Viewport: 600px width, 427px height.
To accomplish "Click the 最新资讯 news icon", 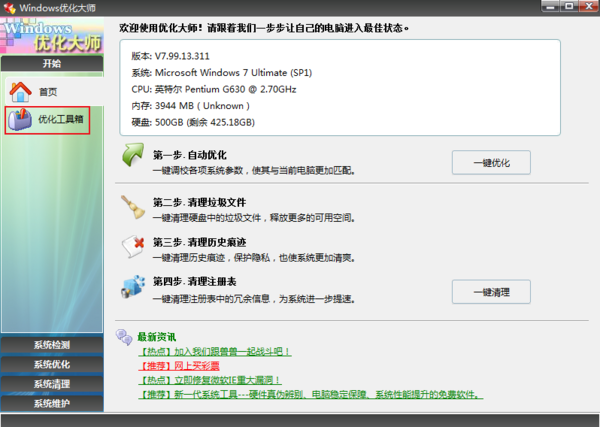I will click(x=125, y=336).
